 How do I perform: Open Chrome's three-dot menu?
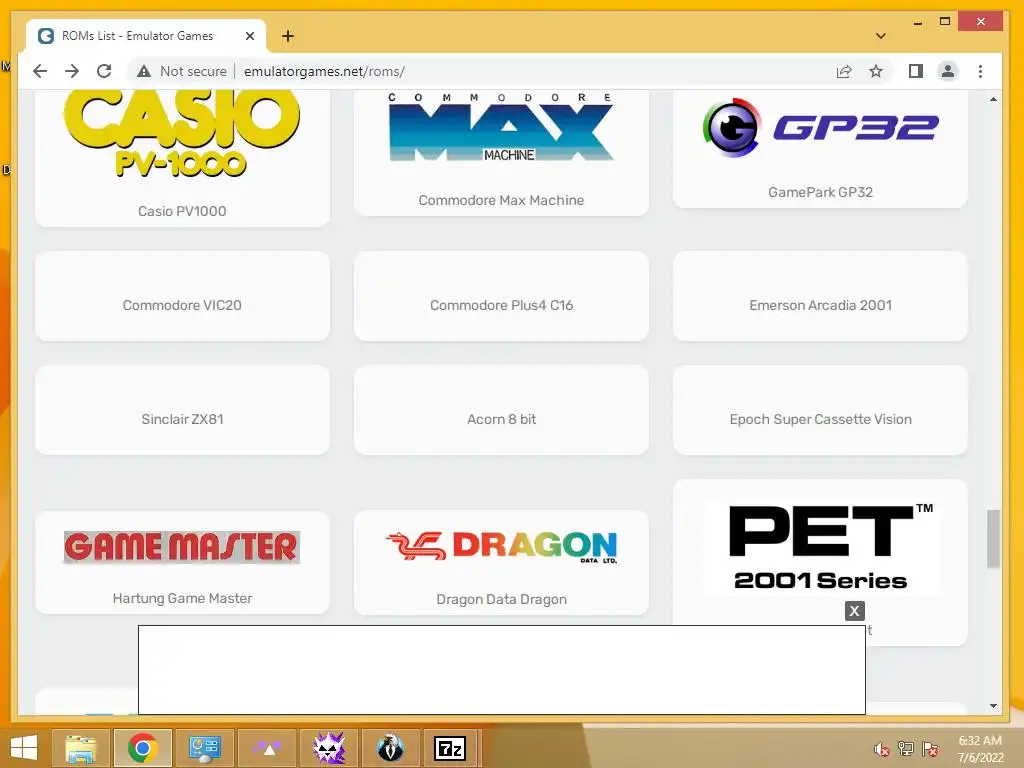(x=980, y=71)
